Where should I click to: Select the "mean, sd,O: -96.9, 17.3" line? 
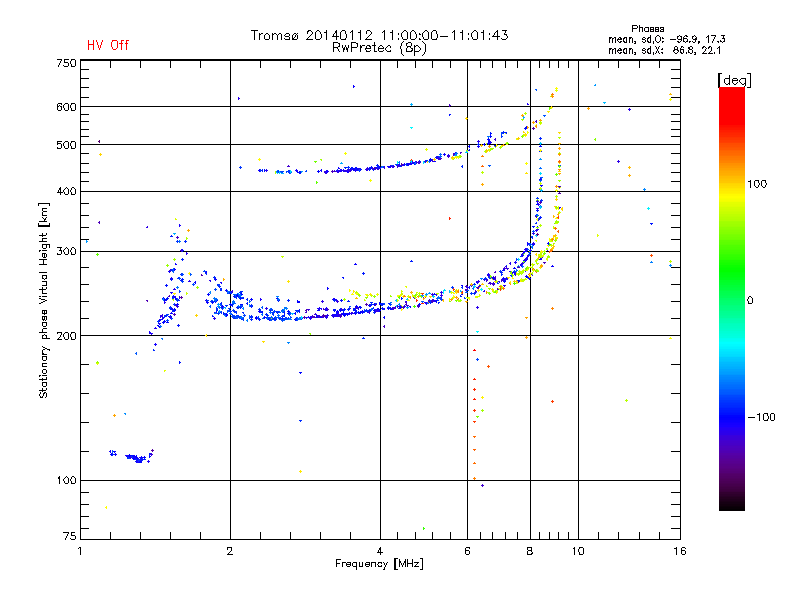[666, 39]
